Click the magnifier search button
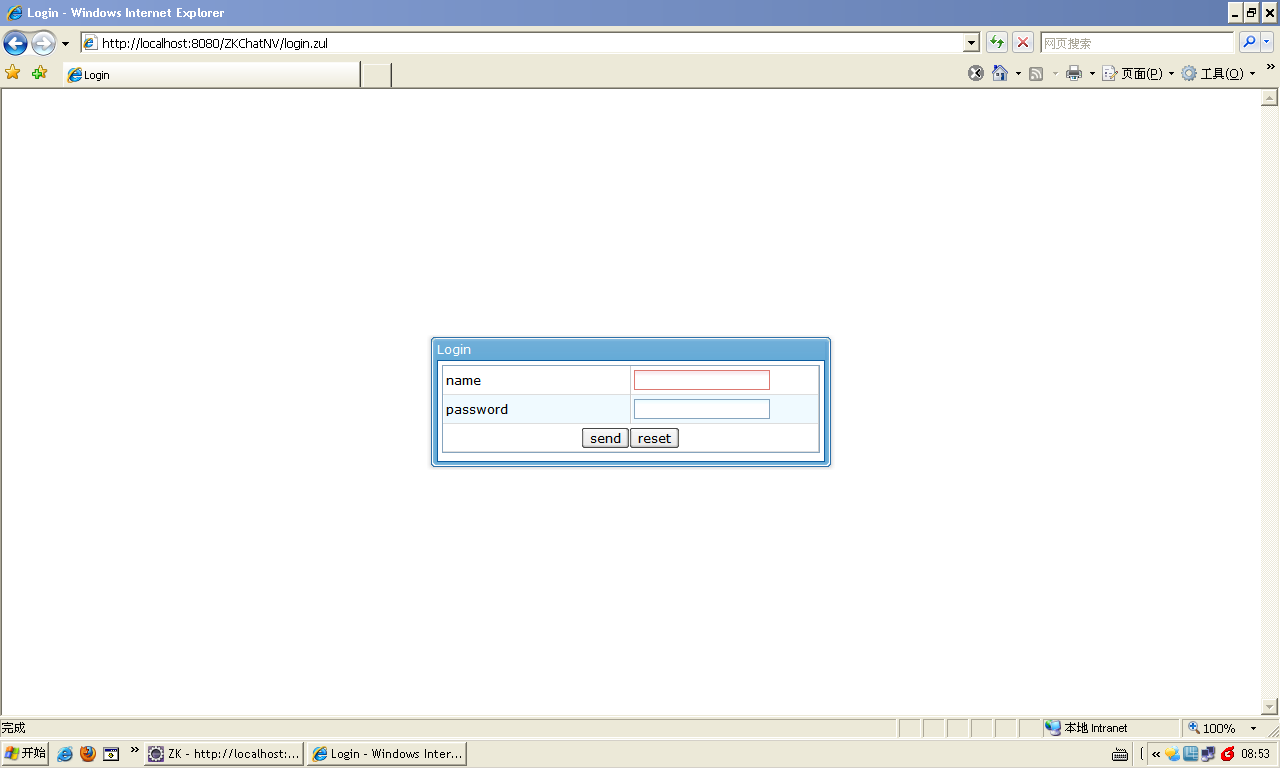 (x=1249, y=42)
